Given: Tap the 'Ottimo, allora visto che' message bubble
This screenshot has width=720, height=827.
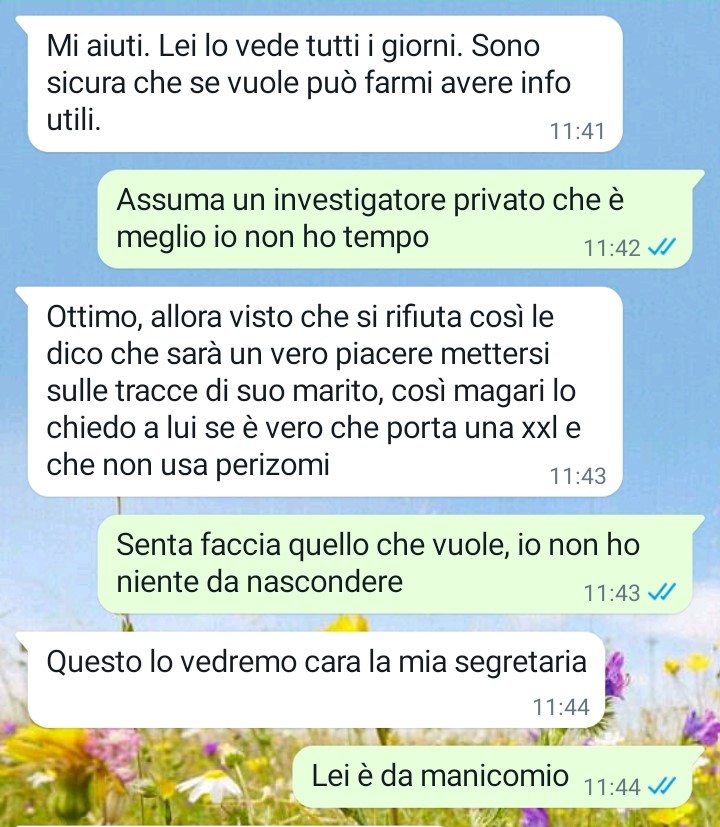Looking at the screenshot, I should tap(325, 392).
